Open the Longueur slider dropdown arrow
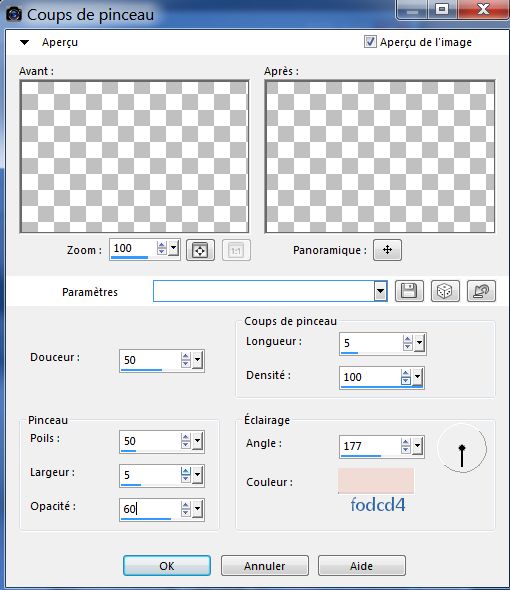The width and height of the screenshot is (510, 590). (x=419, y=343)
